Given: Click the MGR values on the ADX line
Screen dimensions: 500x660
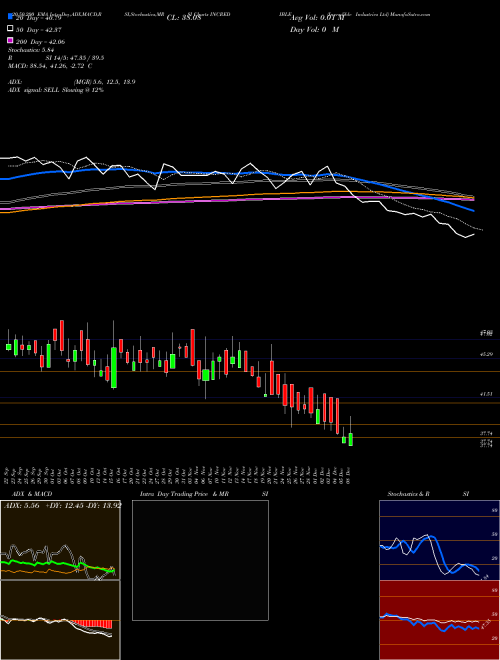Looking at the screenshot, I should [x=104, y=82].
